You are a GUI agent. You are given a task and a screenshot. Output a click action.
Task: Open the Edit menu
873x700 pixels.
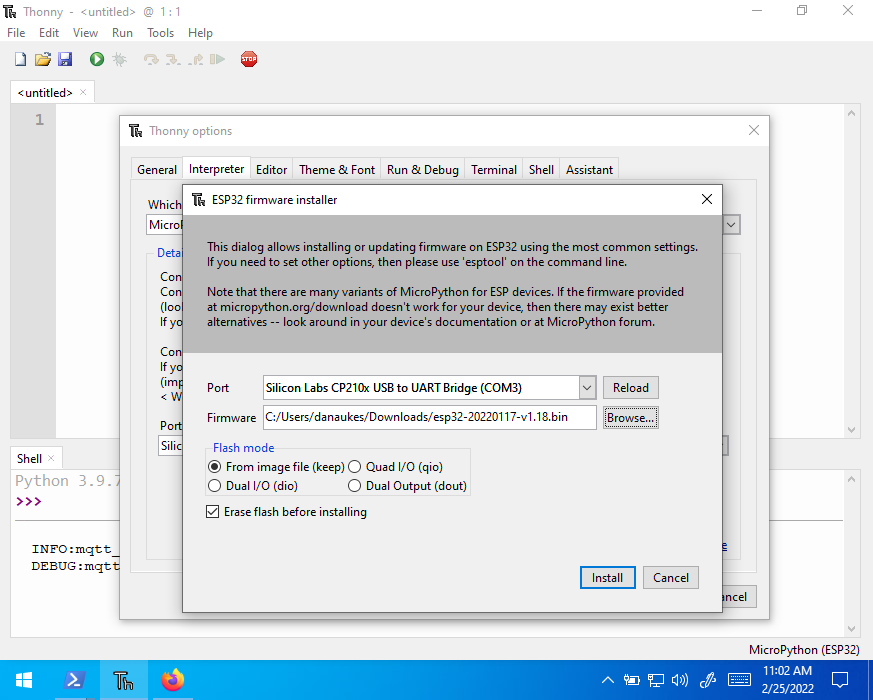[49, 33]
